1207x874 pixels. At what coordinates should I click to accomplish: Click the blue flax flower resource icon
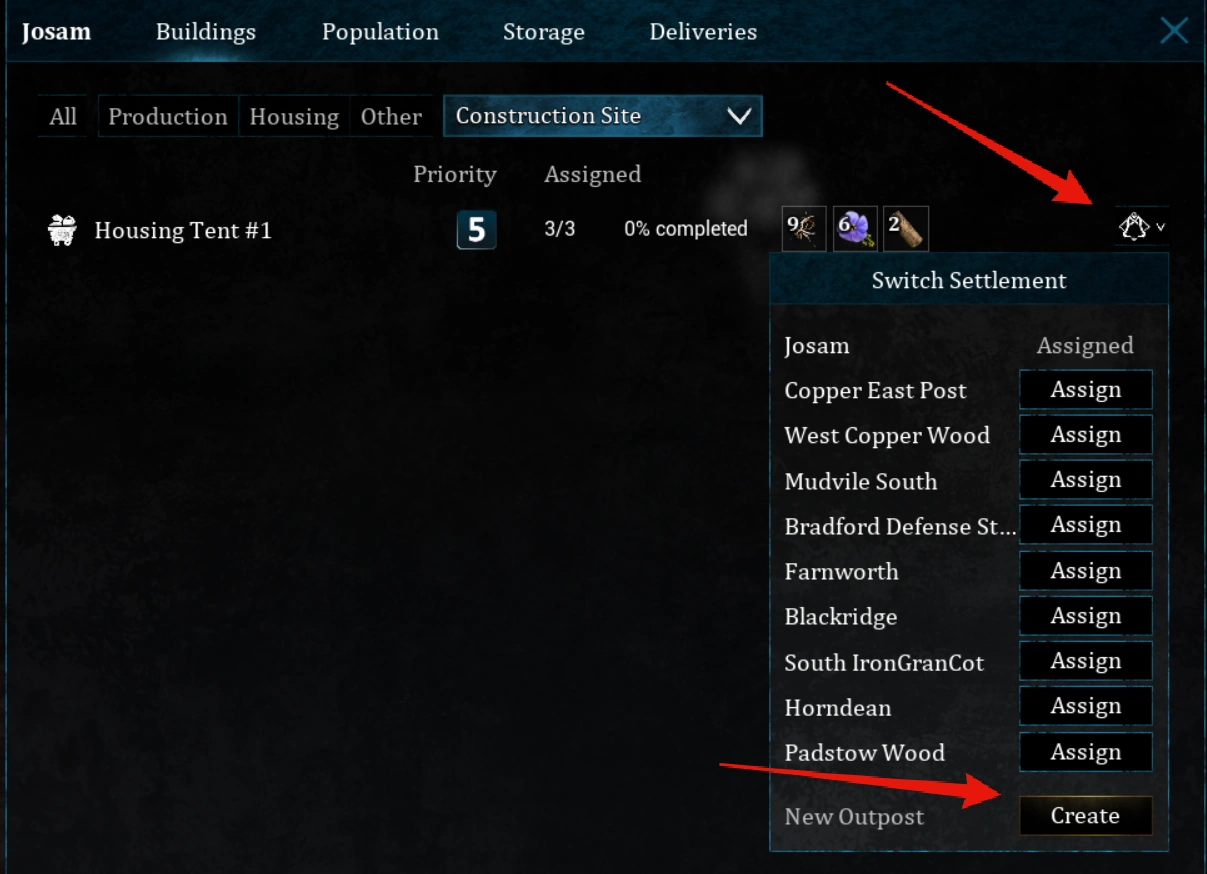tap(855, 229)
